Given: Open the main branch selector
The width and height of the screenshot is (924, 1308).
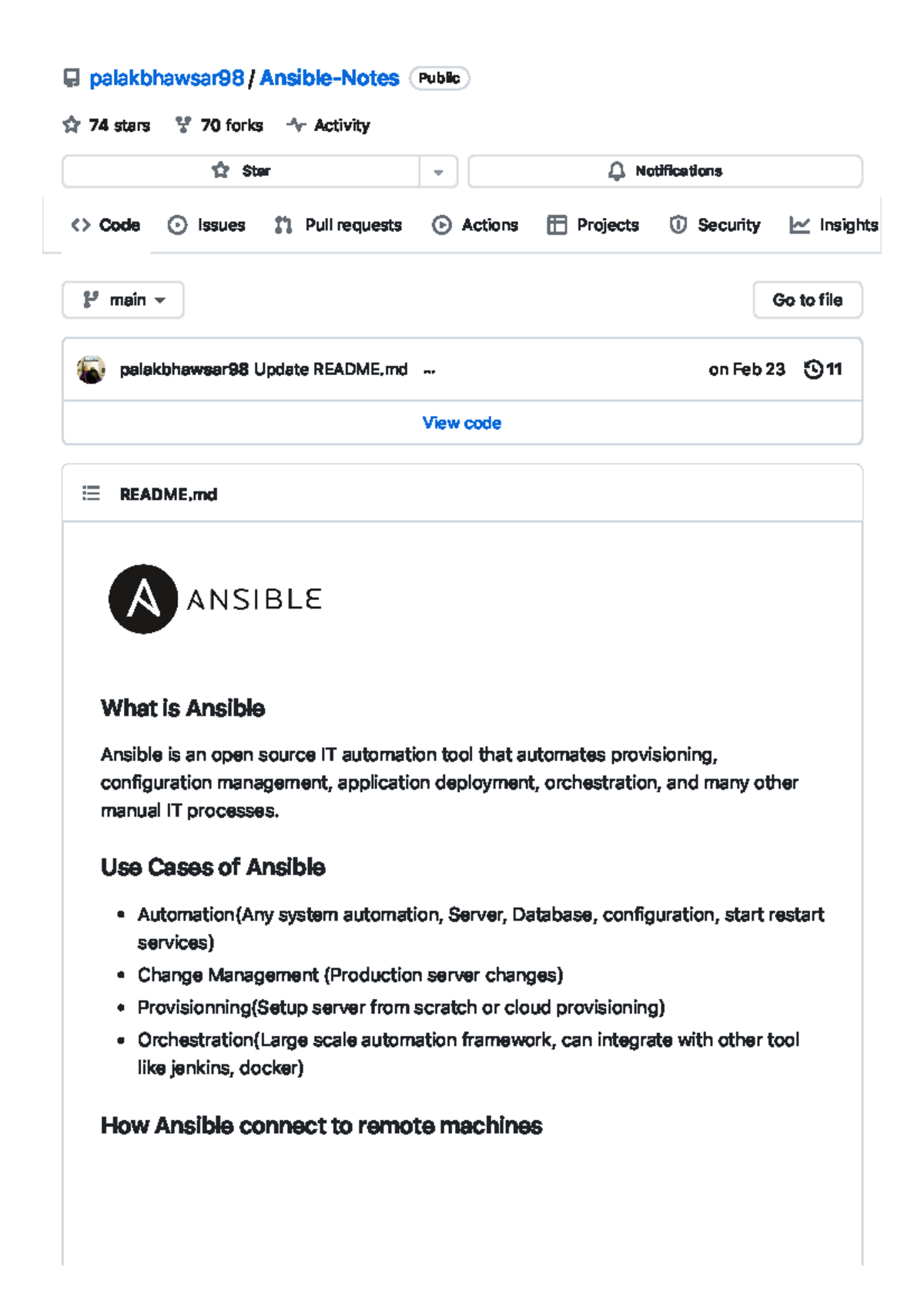Looking at the screenshot, I should [122, 299].
